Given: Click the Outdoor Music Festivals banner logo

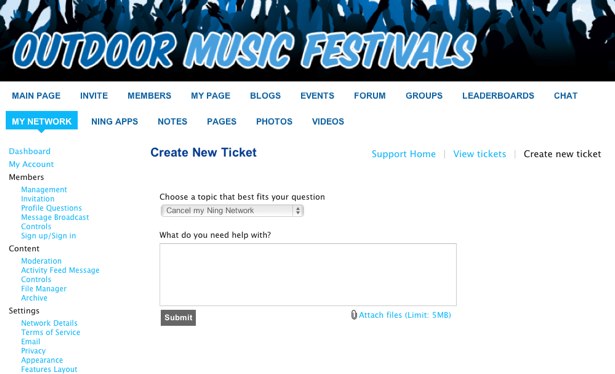Looking at the screenshot, I should [x=244, y=50].
